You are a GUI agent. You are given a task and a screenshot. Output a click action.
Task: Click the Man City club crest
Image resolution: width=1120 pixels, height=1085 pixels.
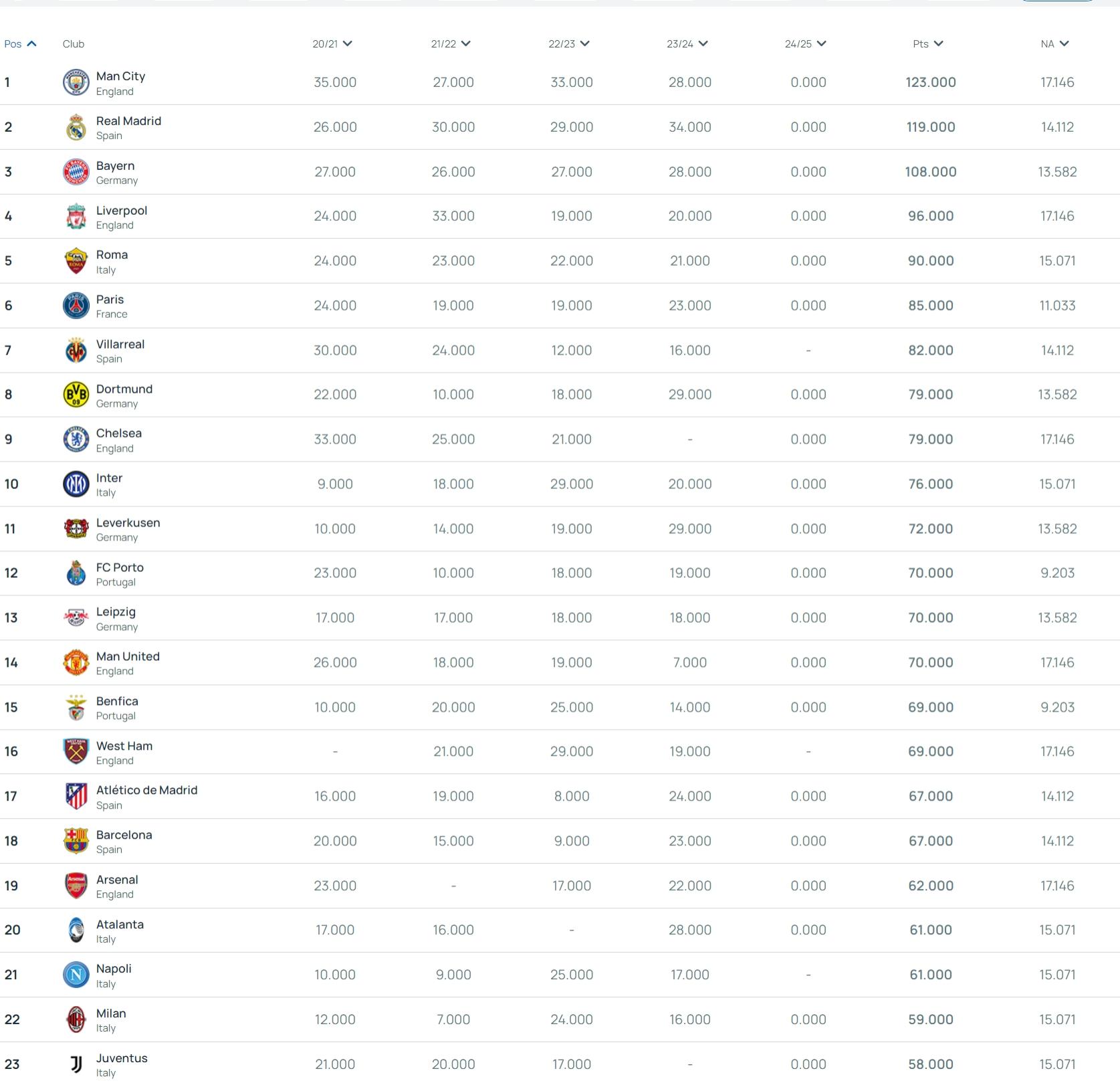click(x=76, y=82)
